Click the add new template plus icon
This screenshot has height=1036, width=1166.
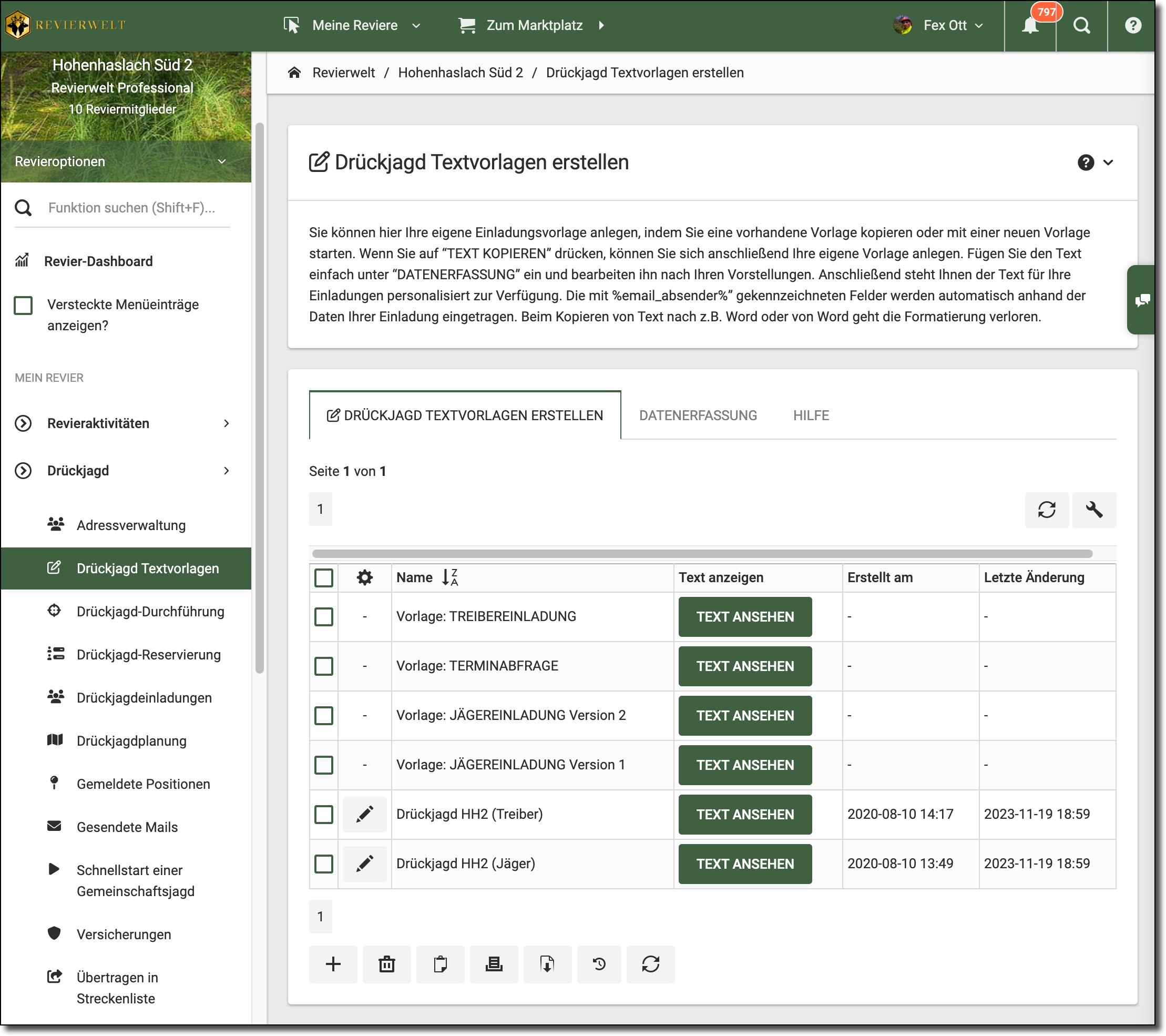[x=333, y=964]
